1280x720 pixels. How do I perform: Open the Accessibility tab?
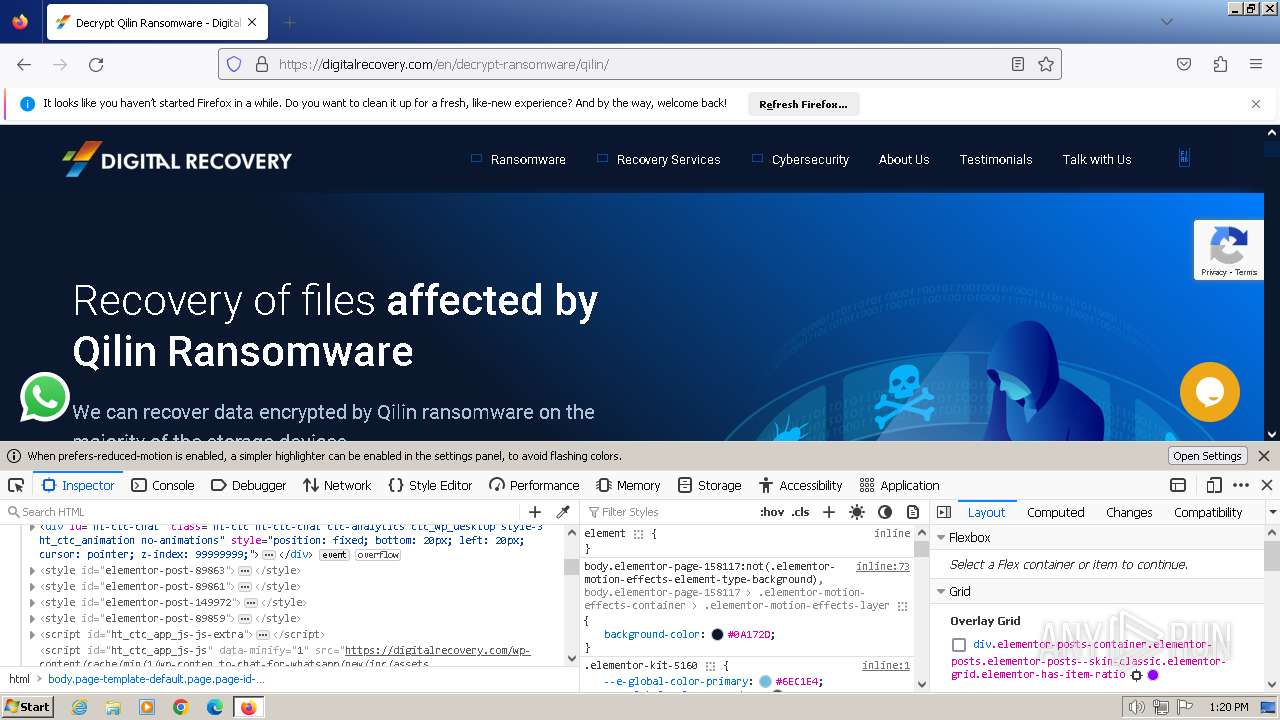(800, 485)
